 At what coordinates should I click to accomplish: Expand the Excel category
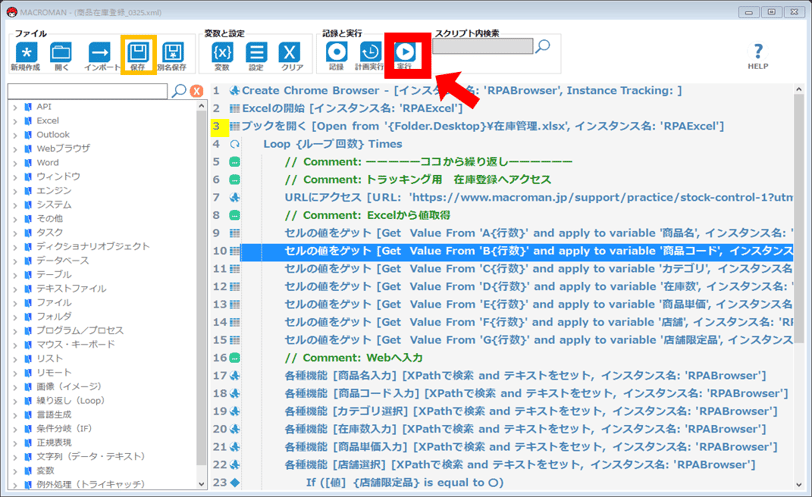pyautogui.click(x=15, y=121)
